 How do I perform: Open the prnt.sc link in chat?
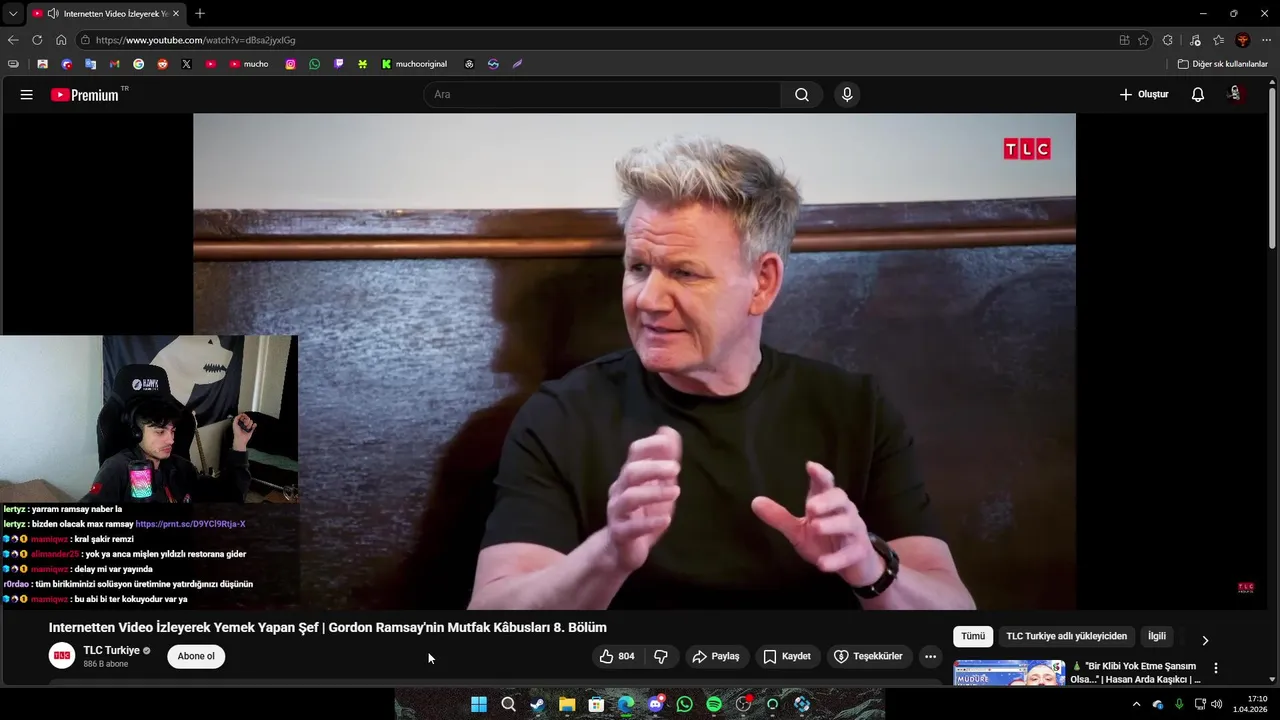[190, 524]
